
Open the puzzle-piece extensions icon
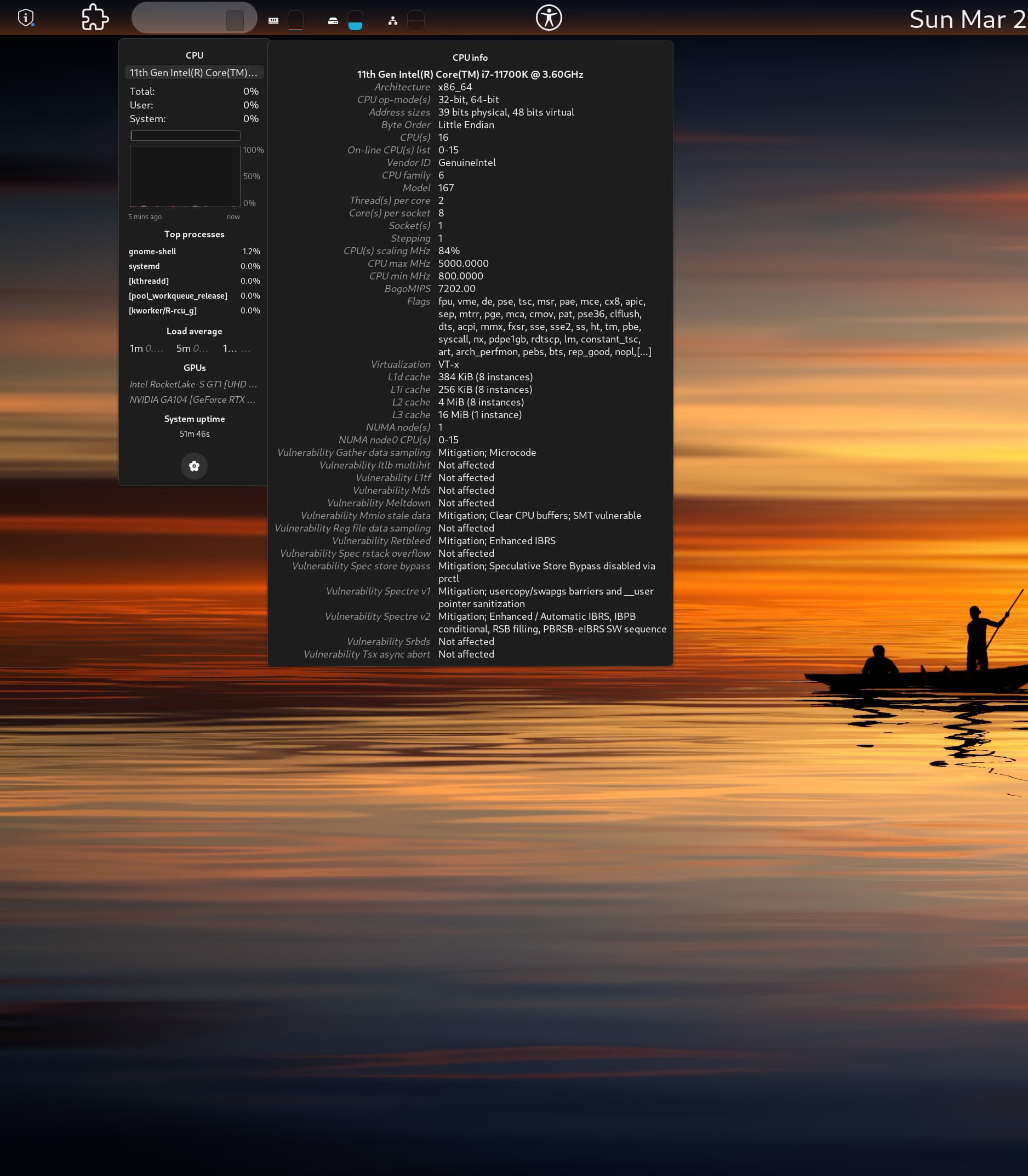tap(95, 18)
